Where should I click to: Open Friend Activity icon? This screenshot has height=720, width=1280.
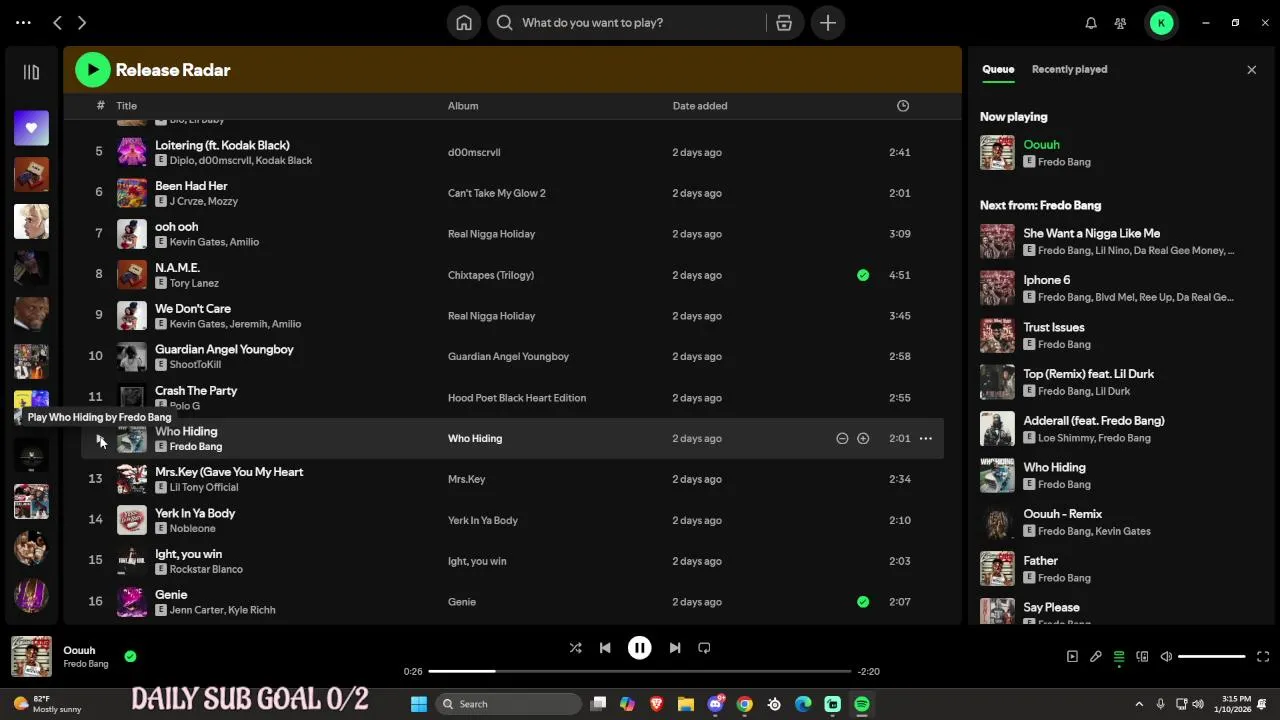click(x=1121, y=22)
